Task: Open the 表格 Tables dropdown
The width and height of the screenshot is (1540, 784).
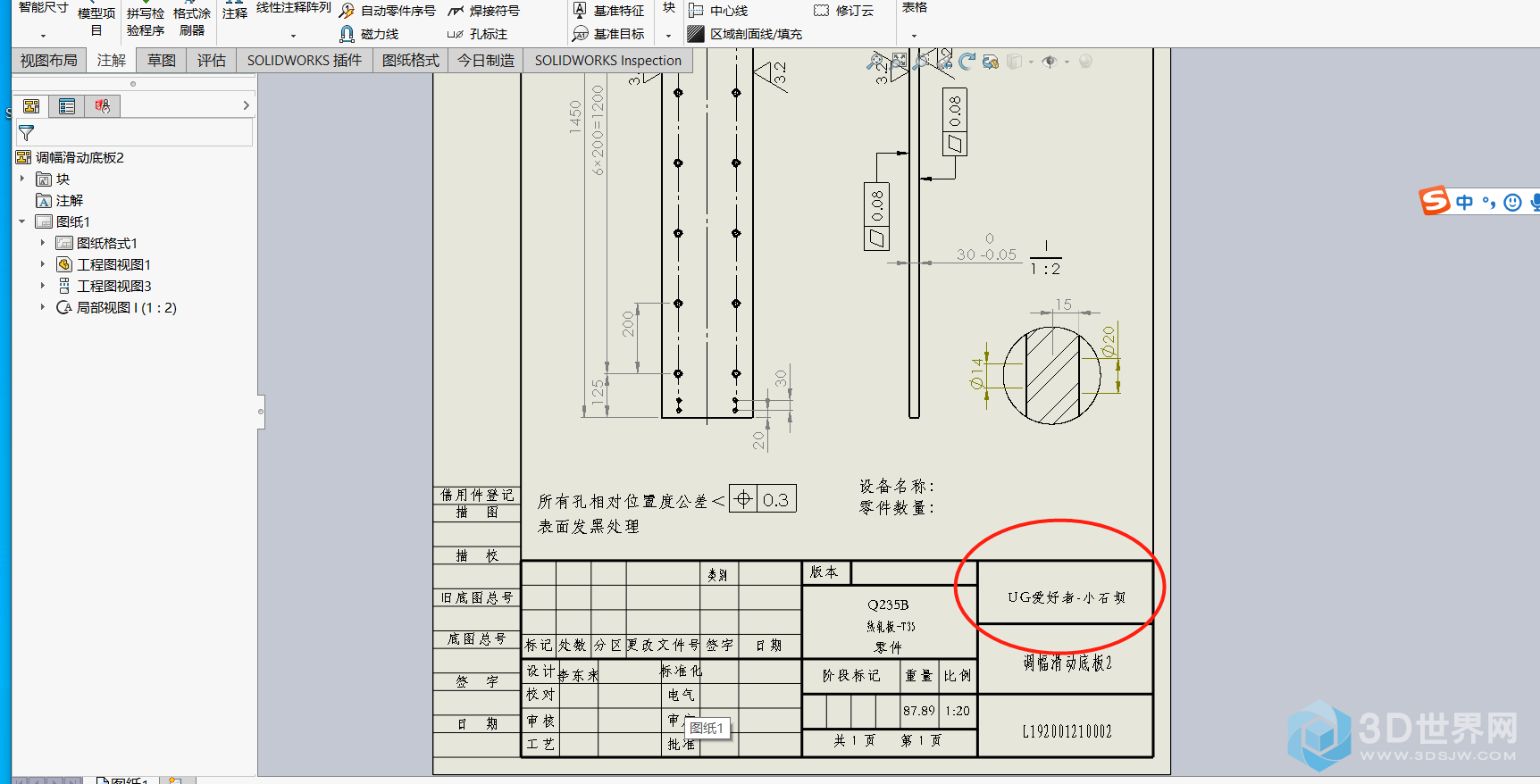Action: click(914, 36)
